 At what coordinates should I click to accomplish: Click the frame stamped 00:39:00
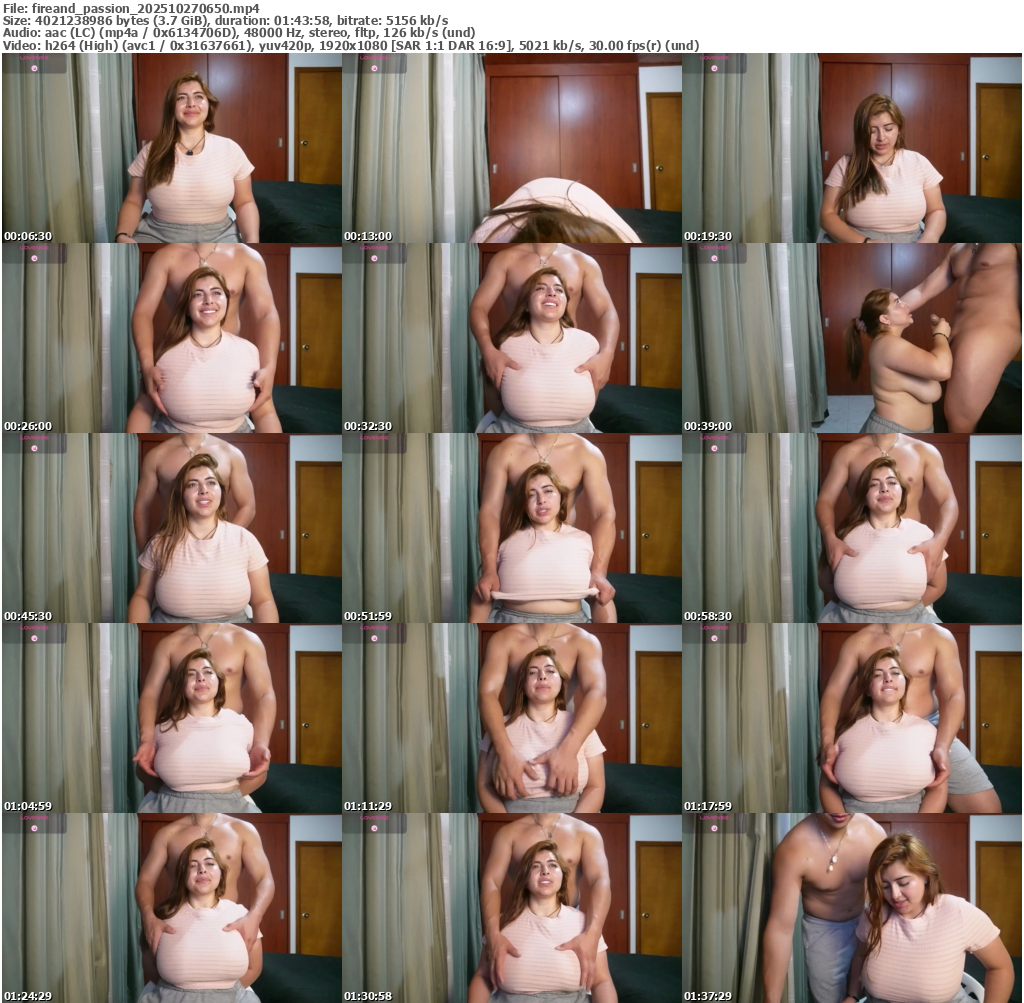(852, 338)
